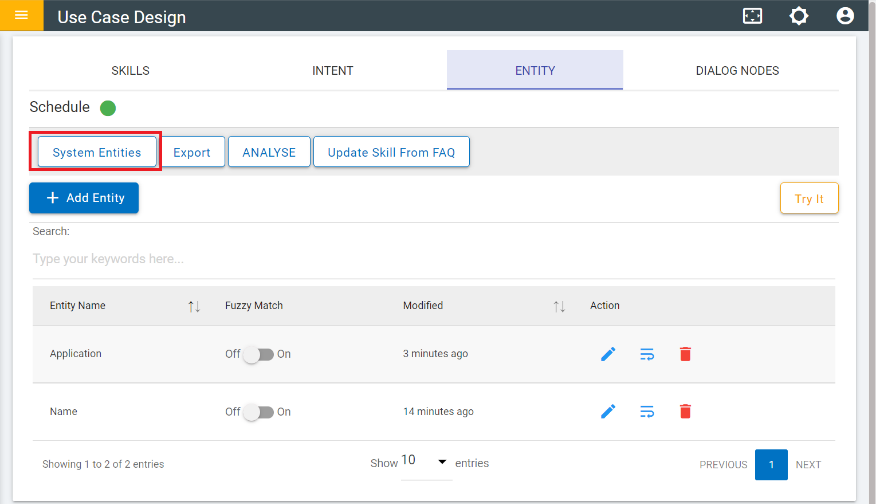Open the hamburger menu
This screenshot has height=504, width=876.
click(21, 16)
